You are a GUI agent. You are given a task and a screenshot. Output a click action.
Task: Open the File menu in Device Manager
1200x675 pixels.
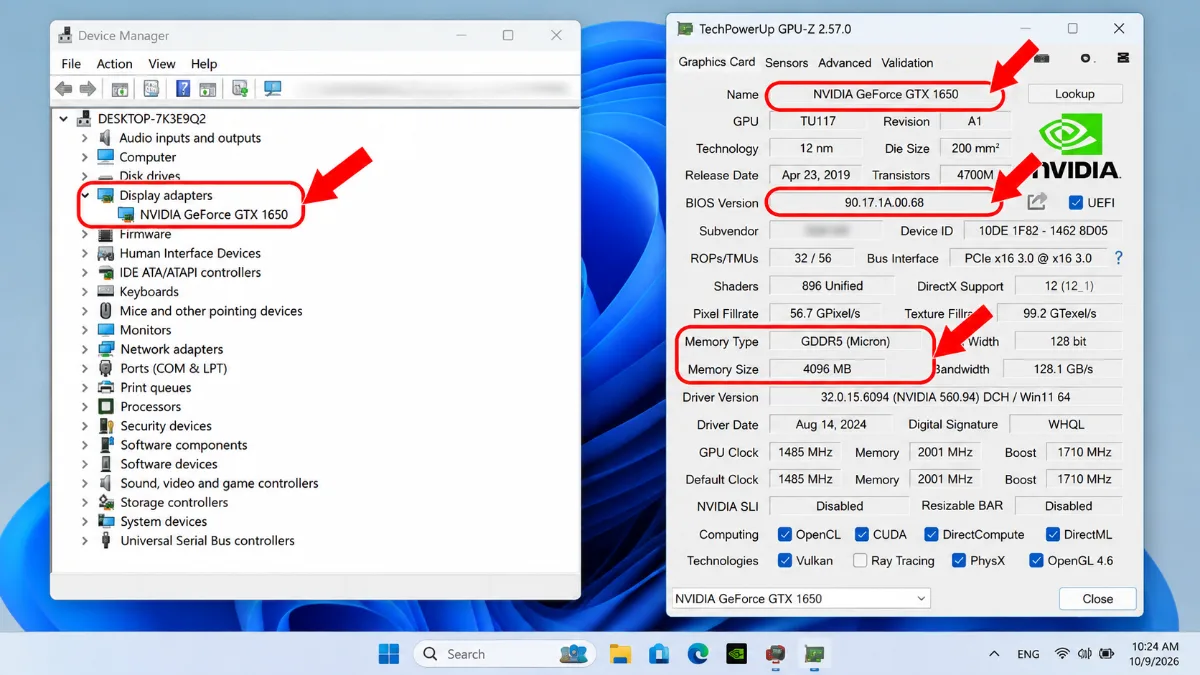(71, 63)
